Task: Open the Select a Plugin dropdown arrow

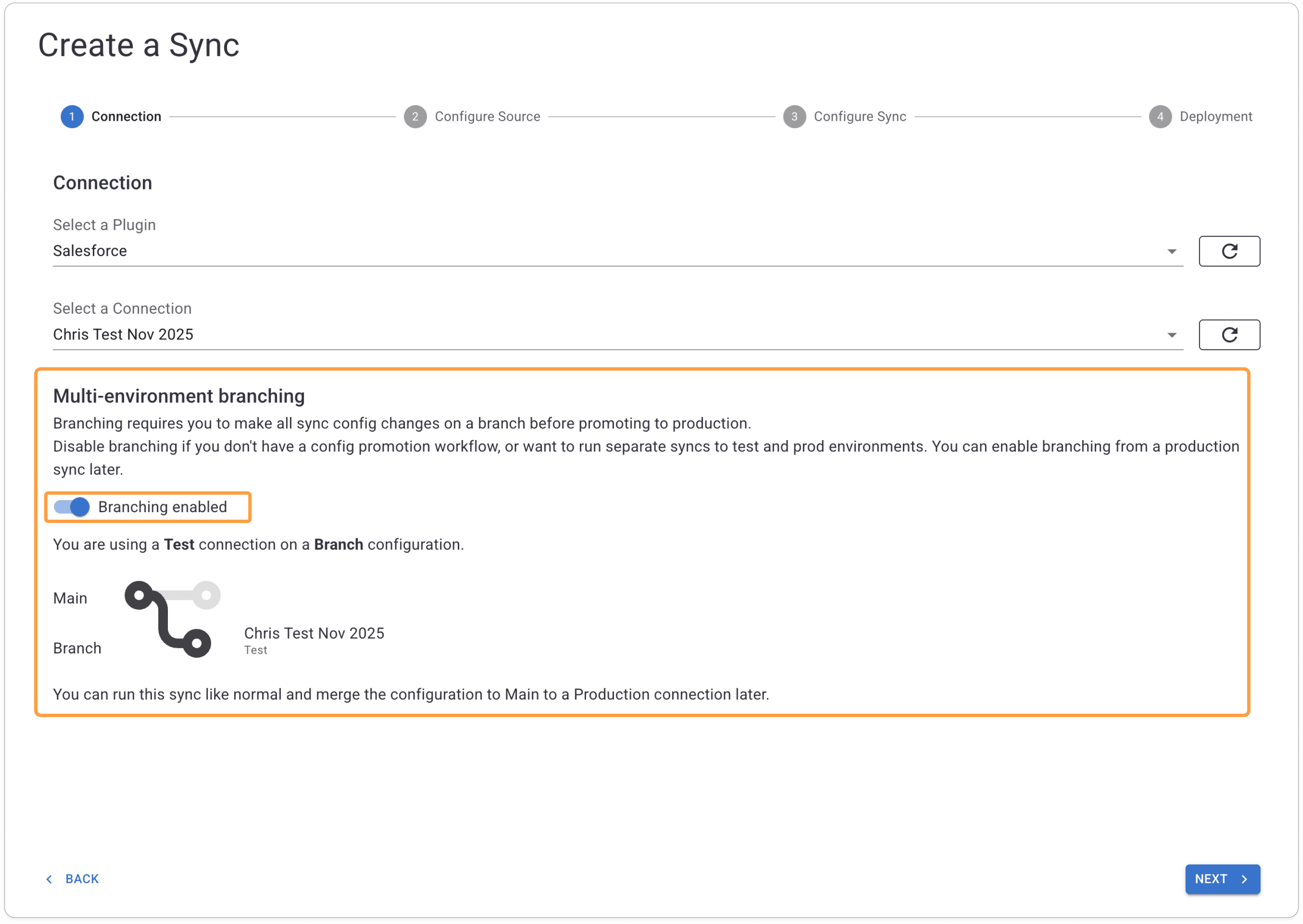Action: click(x=1171, y=252)
